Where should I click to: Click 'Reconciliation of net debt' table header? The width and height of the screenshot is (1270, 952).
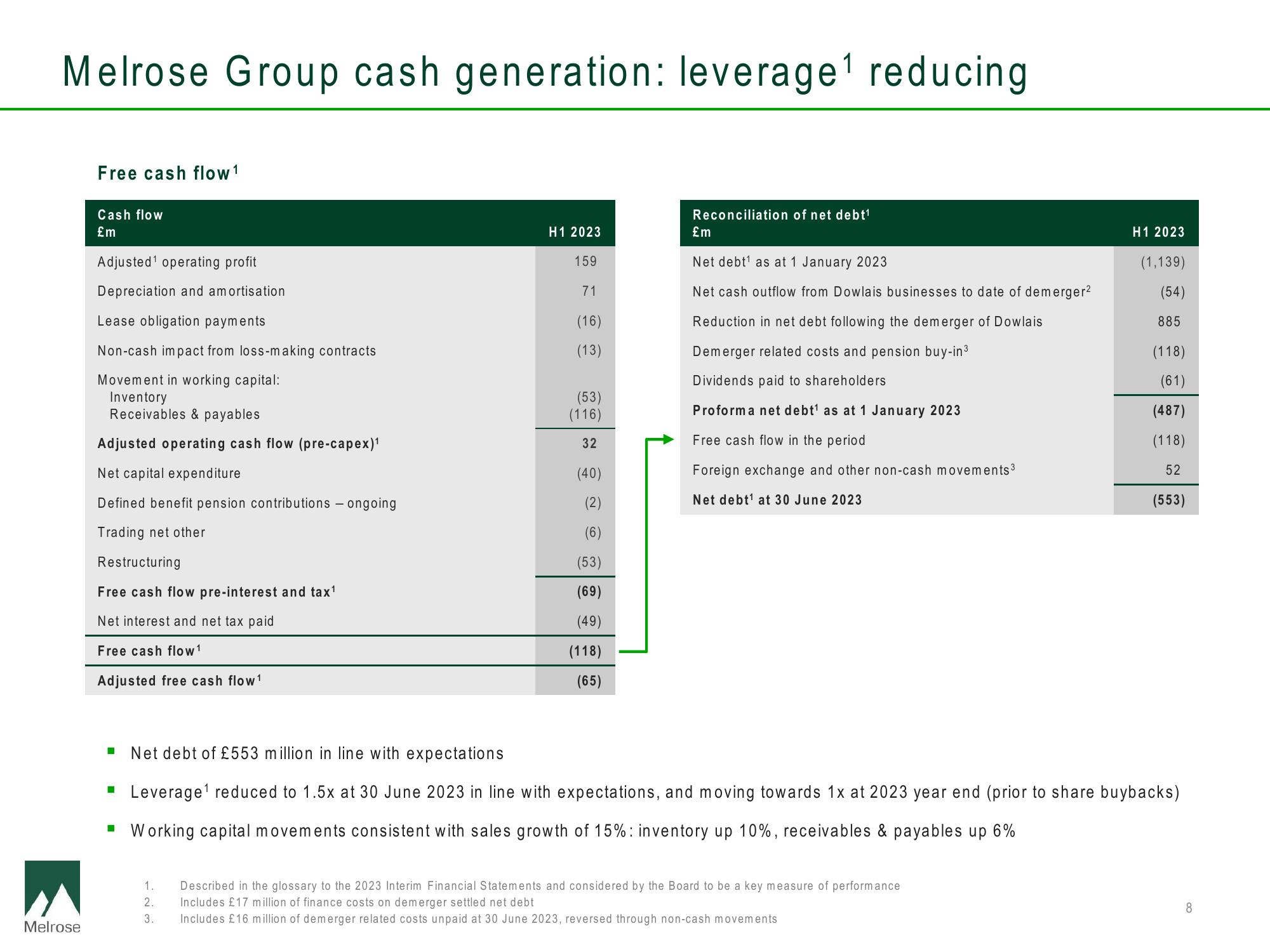point(781,223)
